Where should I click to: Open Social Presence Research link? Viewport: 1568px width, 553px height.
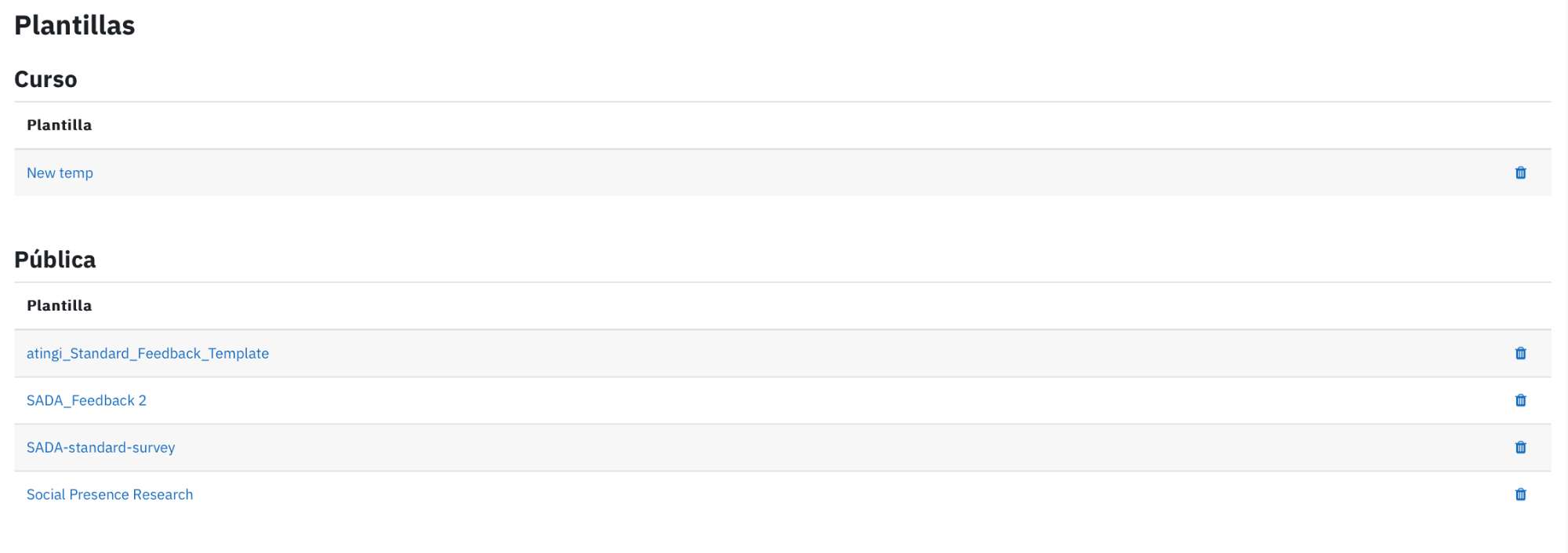110,494
